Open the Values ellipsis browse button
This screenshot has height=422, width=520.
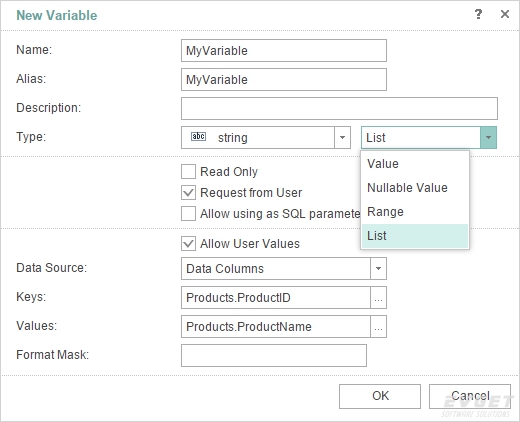[378, 327]
